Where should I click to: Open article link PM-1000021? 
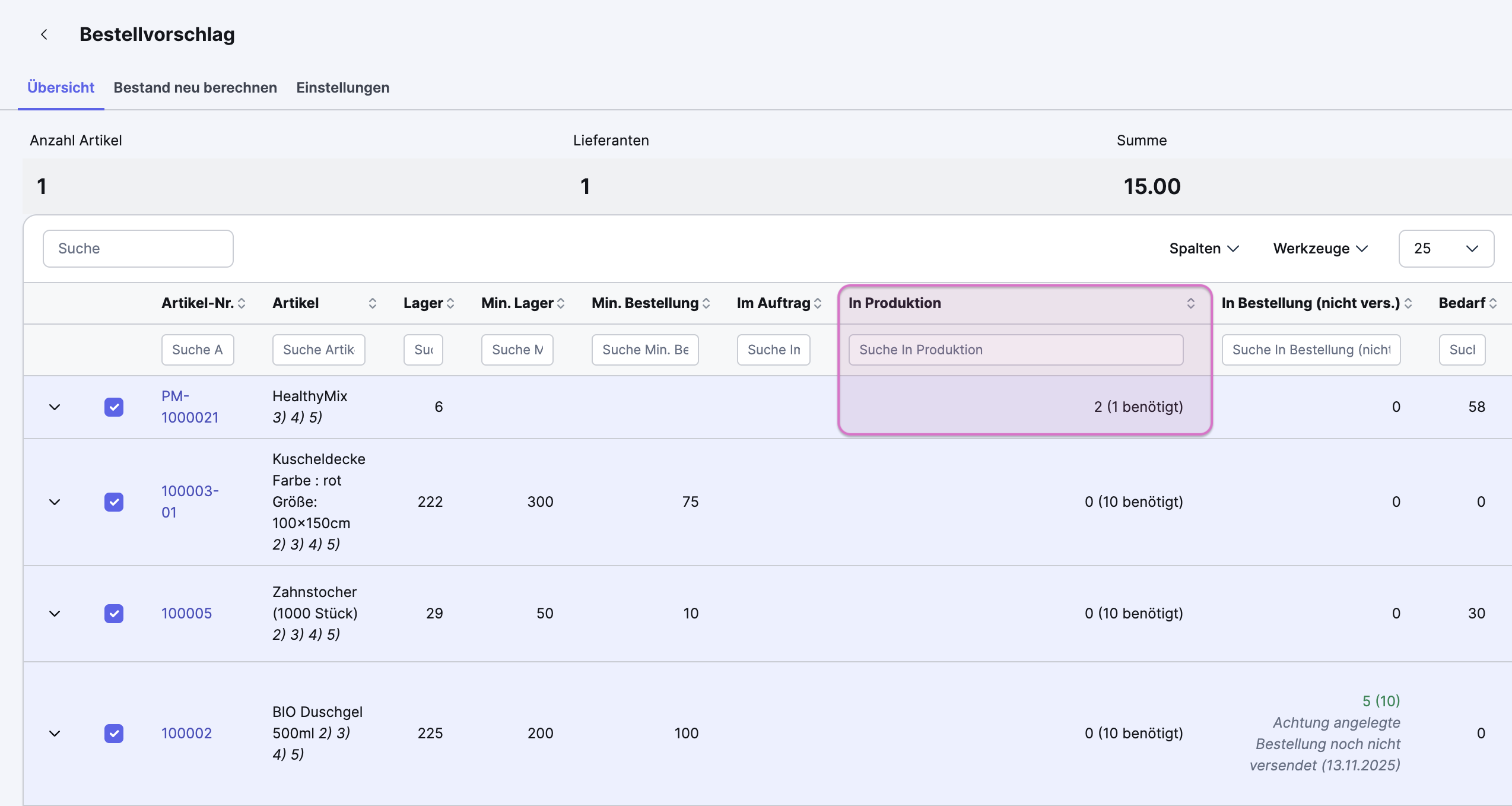pyautogui.click(x=189, y=407)
